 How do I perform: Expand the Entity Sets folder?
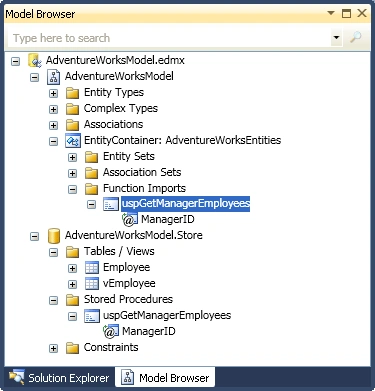coord(72,157)
